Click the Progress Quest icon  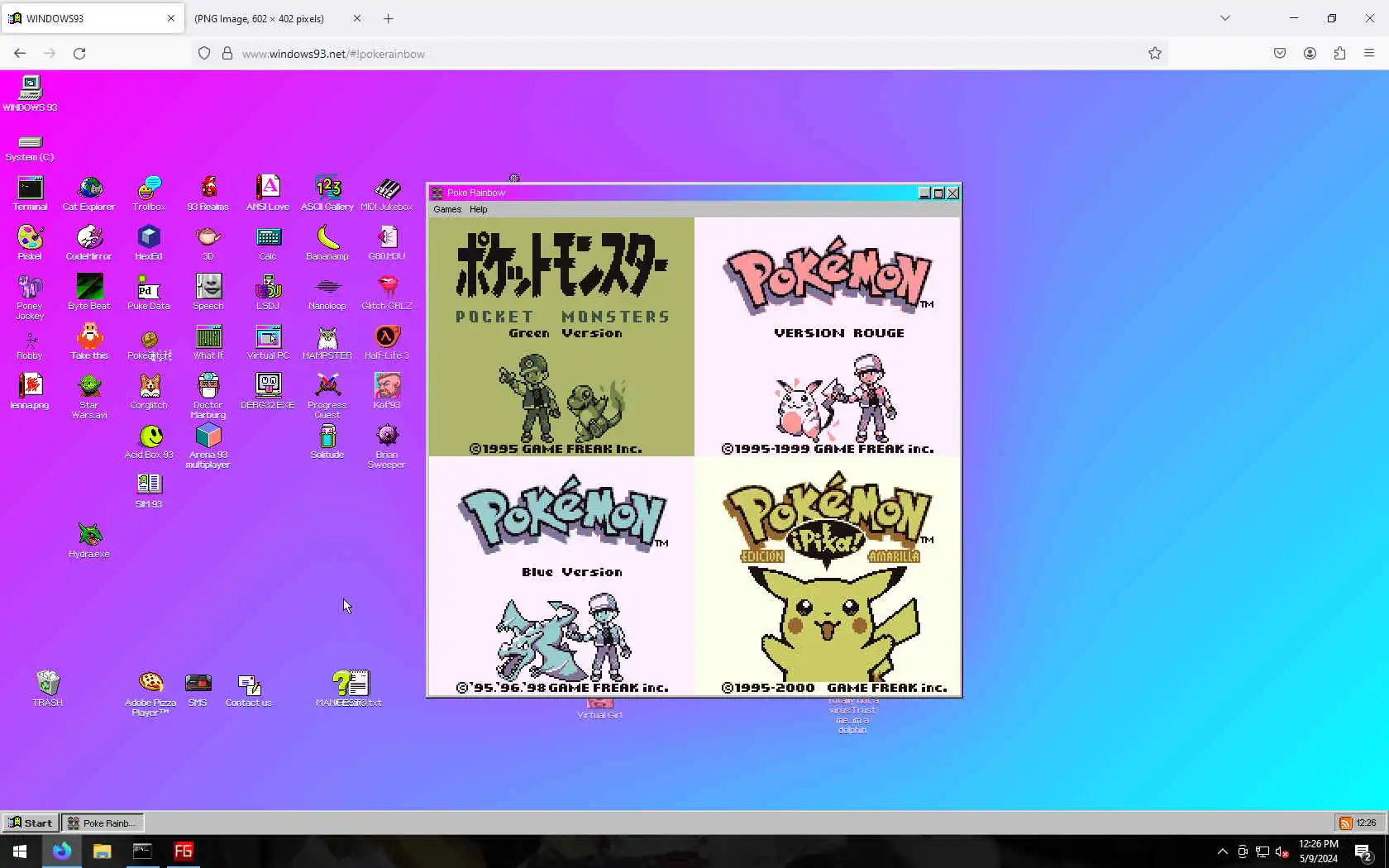coord(327,397)
